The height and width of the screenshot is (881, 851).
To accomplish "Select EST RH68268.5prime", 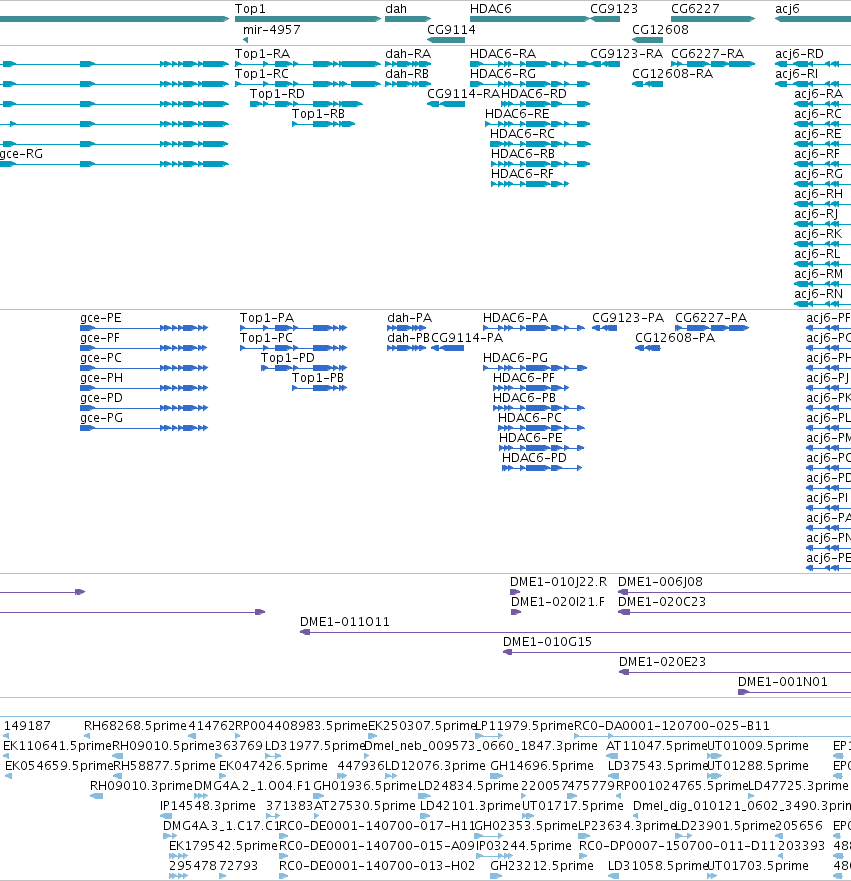I will point(87,735).
